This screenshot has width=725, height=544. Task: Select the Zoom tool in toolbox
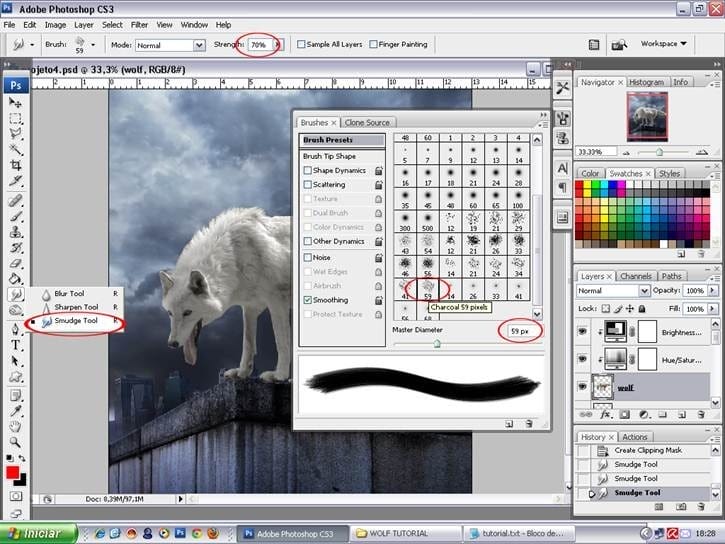pos(15,442)
